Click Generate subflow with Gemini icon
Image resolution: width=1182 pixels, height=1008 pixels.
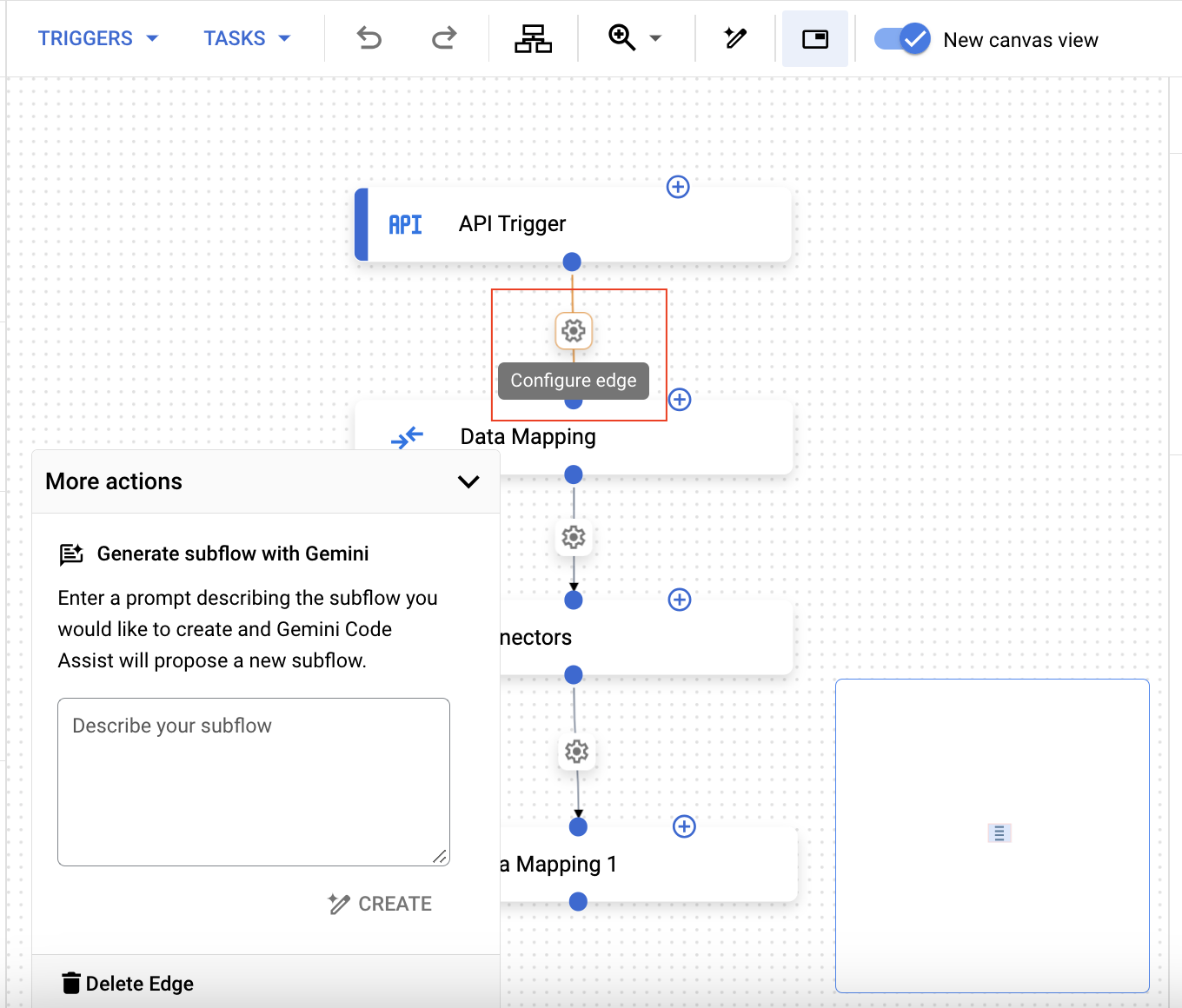71,554
